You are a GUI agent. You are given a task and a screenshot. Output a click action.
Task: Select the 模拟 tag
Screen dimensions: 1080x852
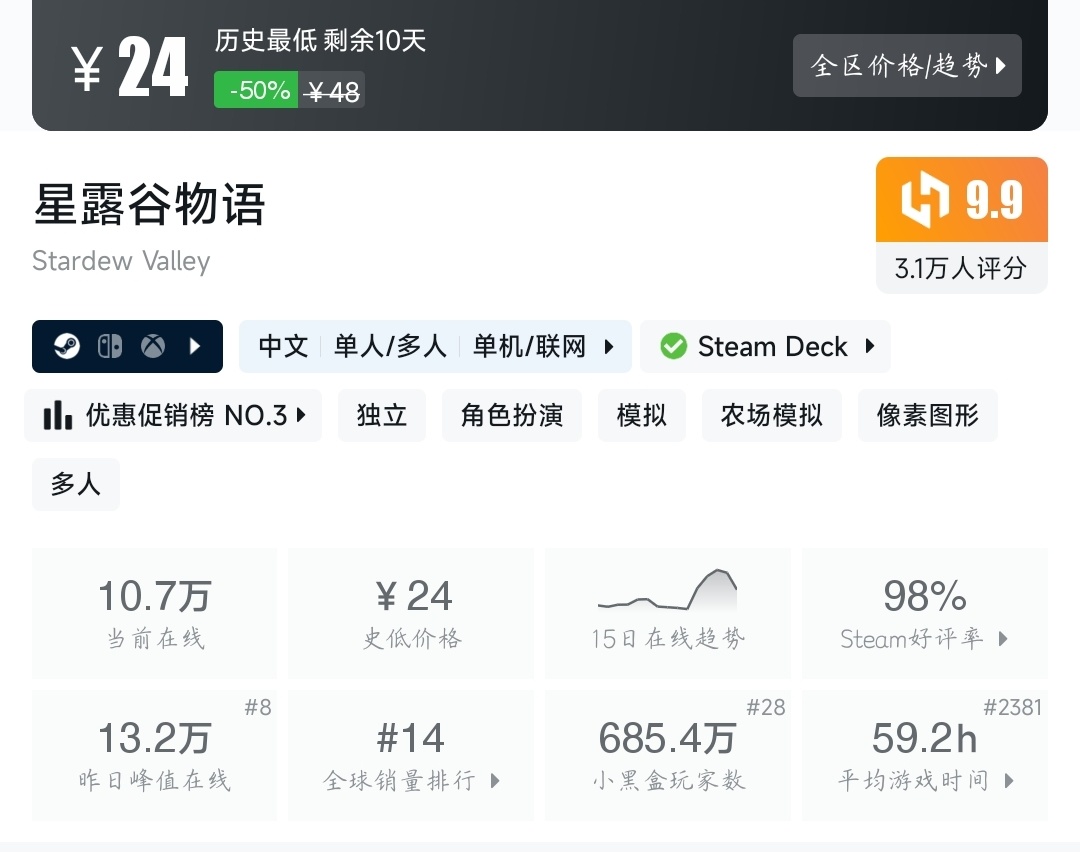click(642, 415)
